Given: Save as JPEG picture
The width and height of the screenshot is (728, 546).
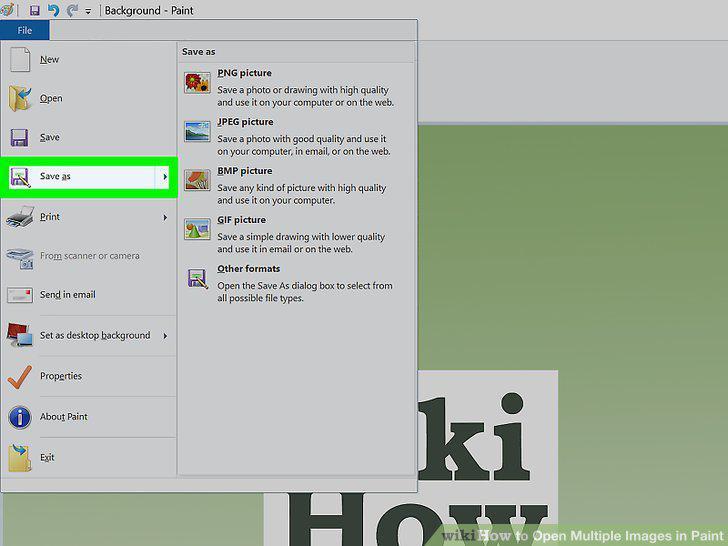Looking at the screenshot, I should pos(296,136).
